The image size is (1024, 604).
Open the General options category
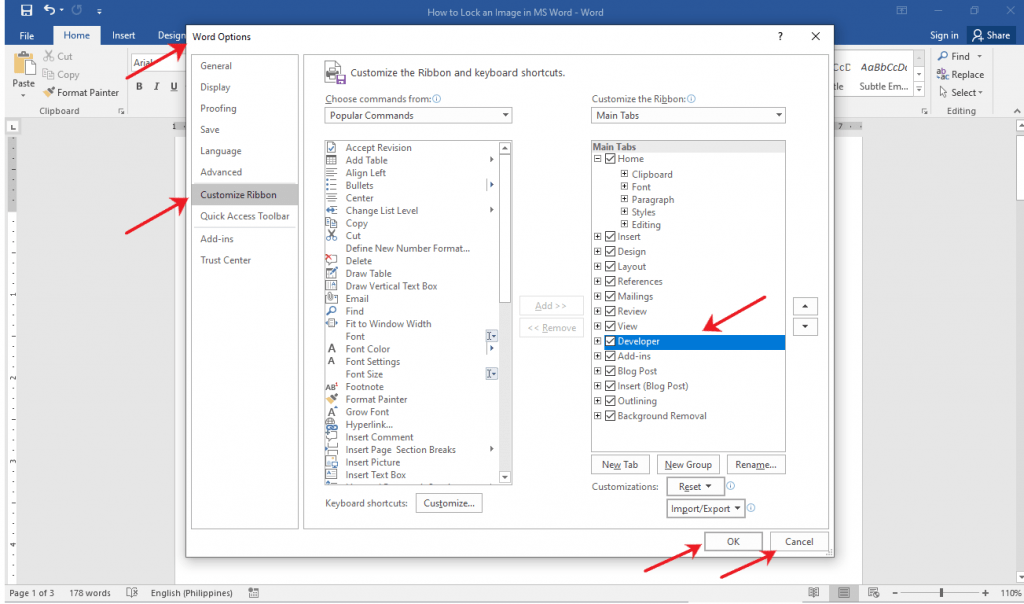coord(216,66)
